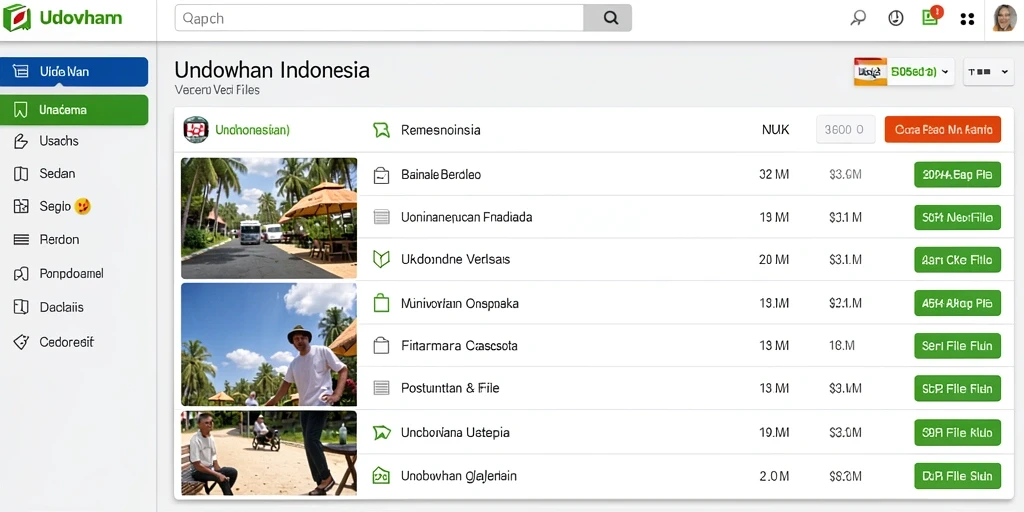Select the Uncbonana Ustepia file name
1024x512 pixels.
pyautogui.click(x=455, y=432)
